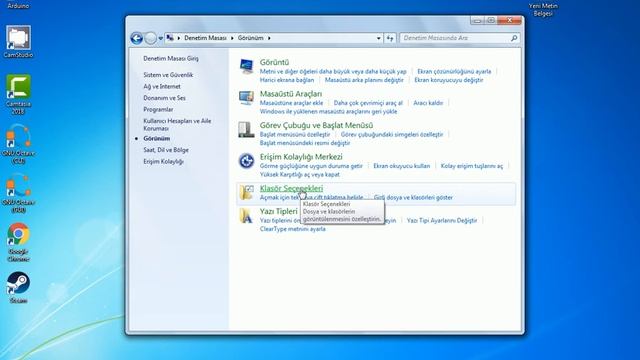
Task: Click the refresh button next to address bar
Action: 390,38
